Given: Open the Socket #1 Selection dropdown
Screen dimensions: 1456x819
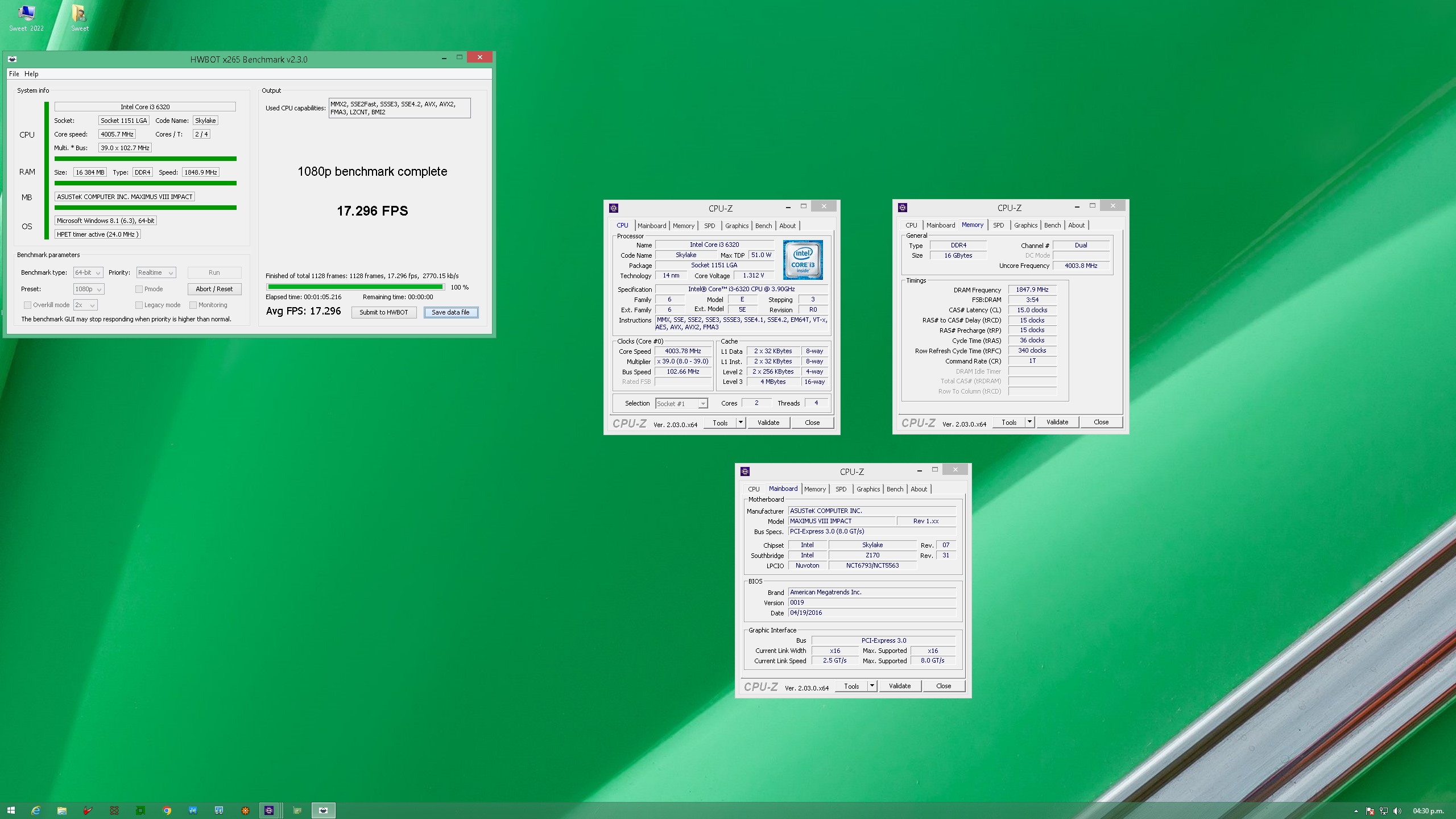Looking at the screenshot, I should [x=681, y=403].
